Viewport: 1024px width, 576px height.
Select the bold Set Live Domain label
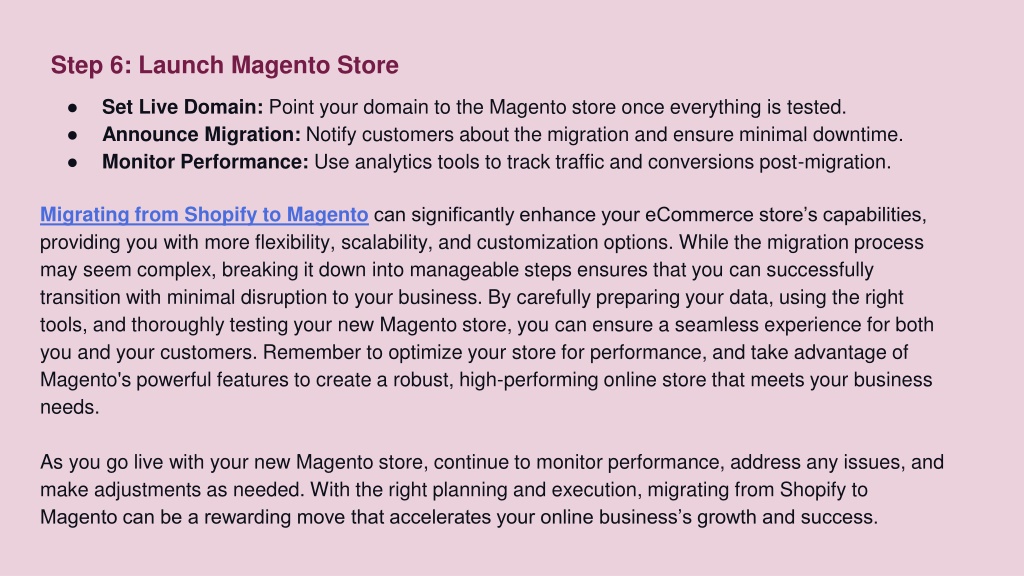[x=182, y=107]
